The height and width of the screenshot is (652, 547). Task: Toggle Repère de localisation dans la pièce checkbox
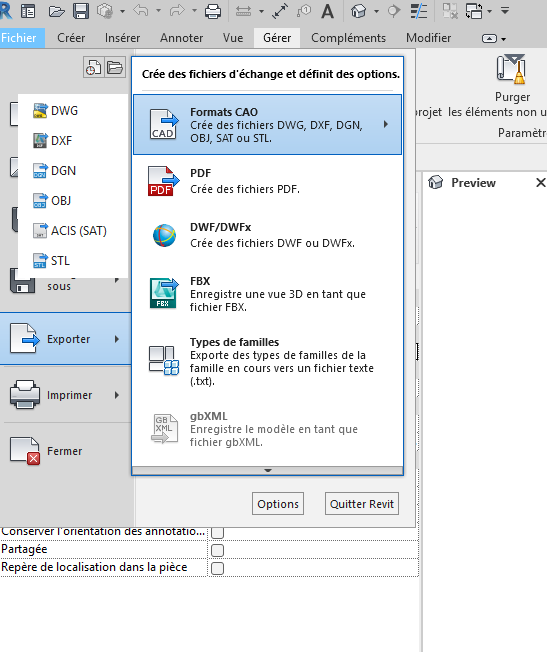point(218,568)
